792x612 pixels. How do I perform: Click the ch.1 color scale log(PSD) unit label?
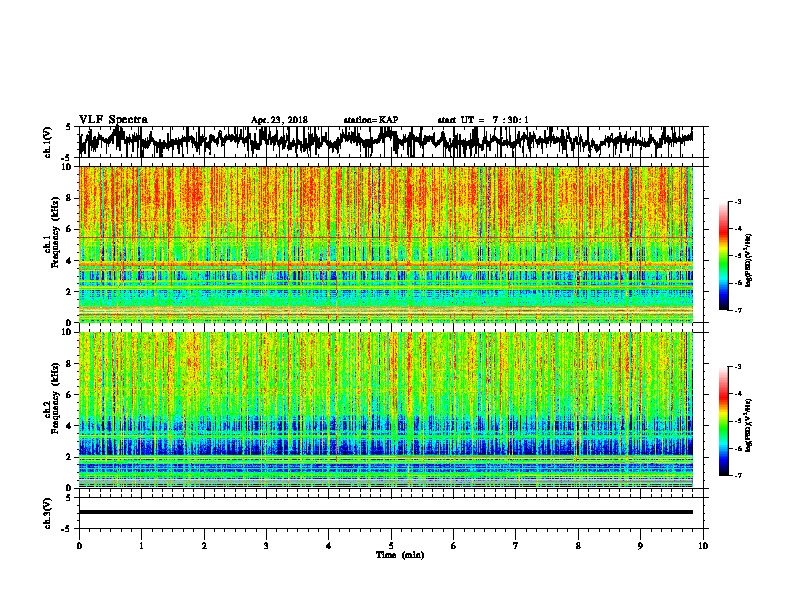749,261
